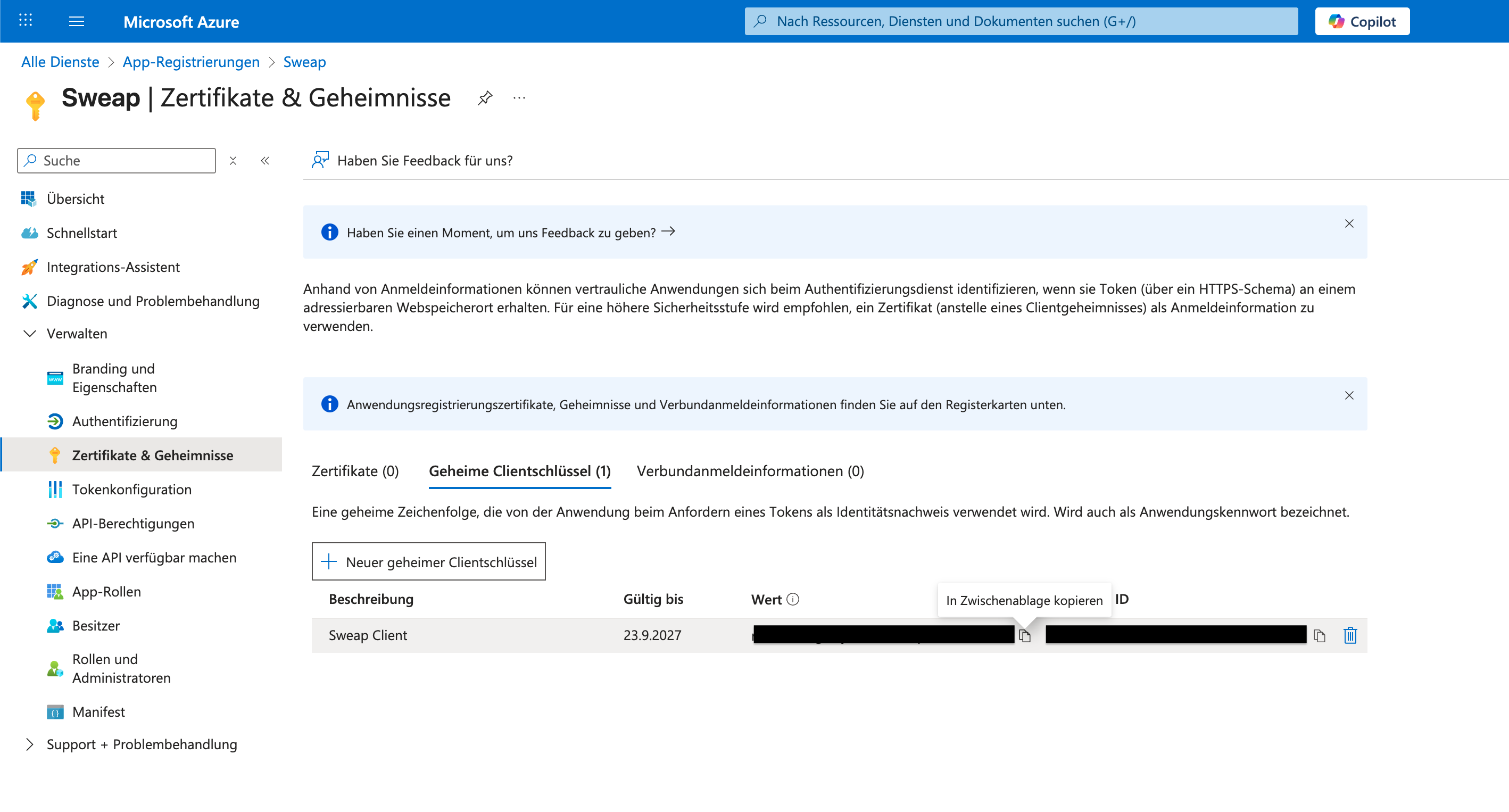Copy the secret ID to clipboard

(x=1319, y=636)
